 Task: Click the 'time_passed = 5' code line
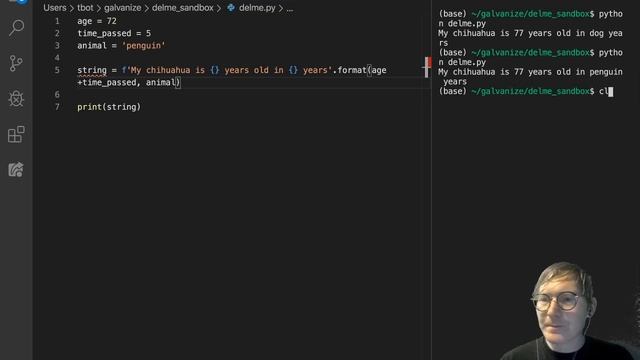pyautogui.click(x=114, y=33)
